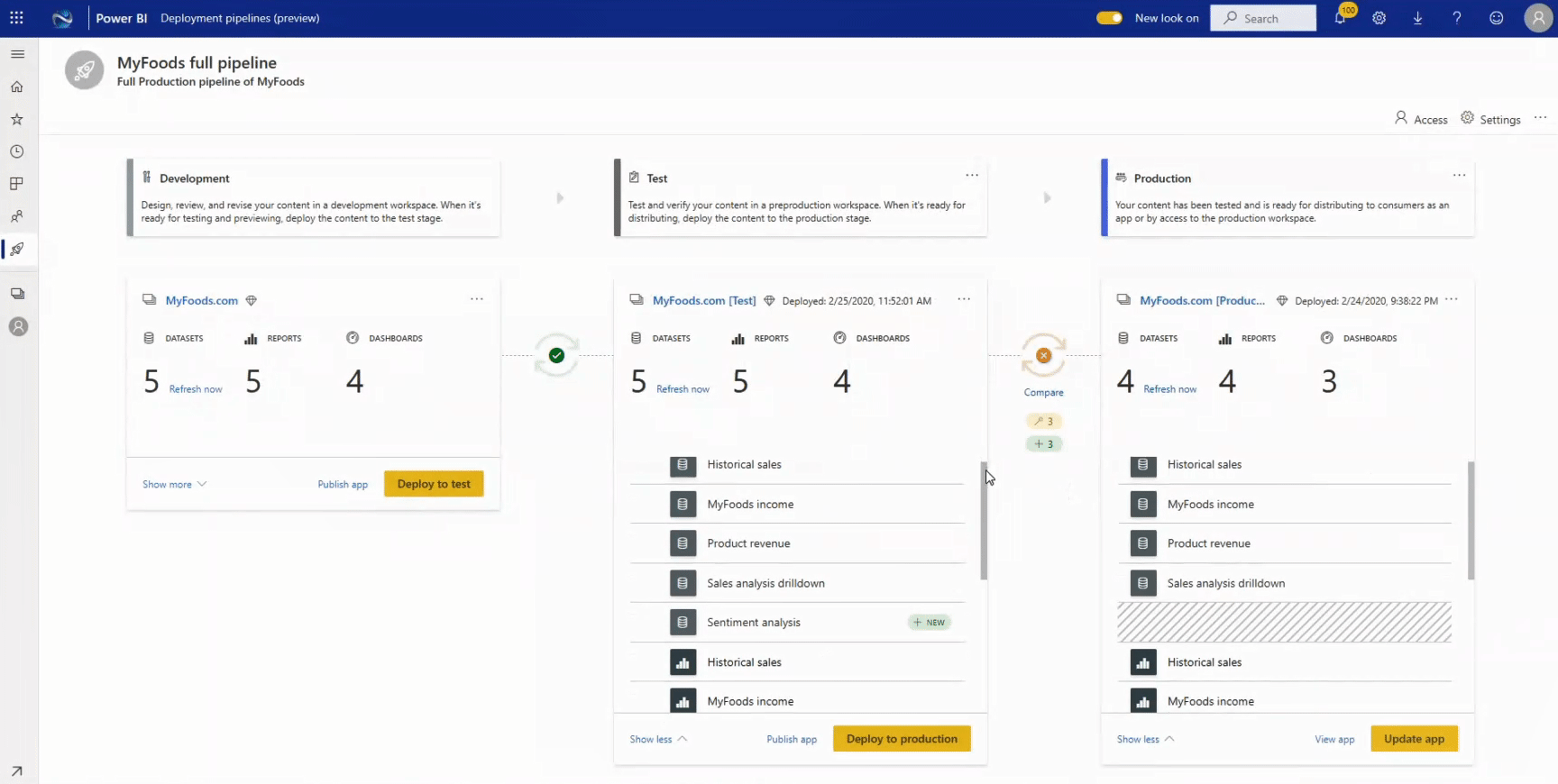
Task: Open the MyFoods.com [Test] workspace link
Action: tap(703, 301)
